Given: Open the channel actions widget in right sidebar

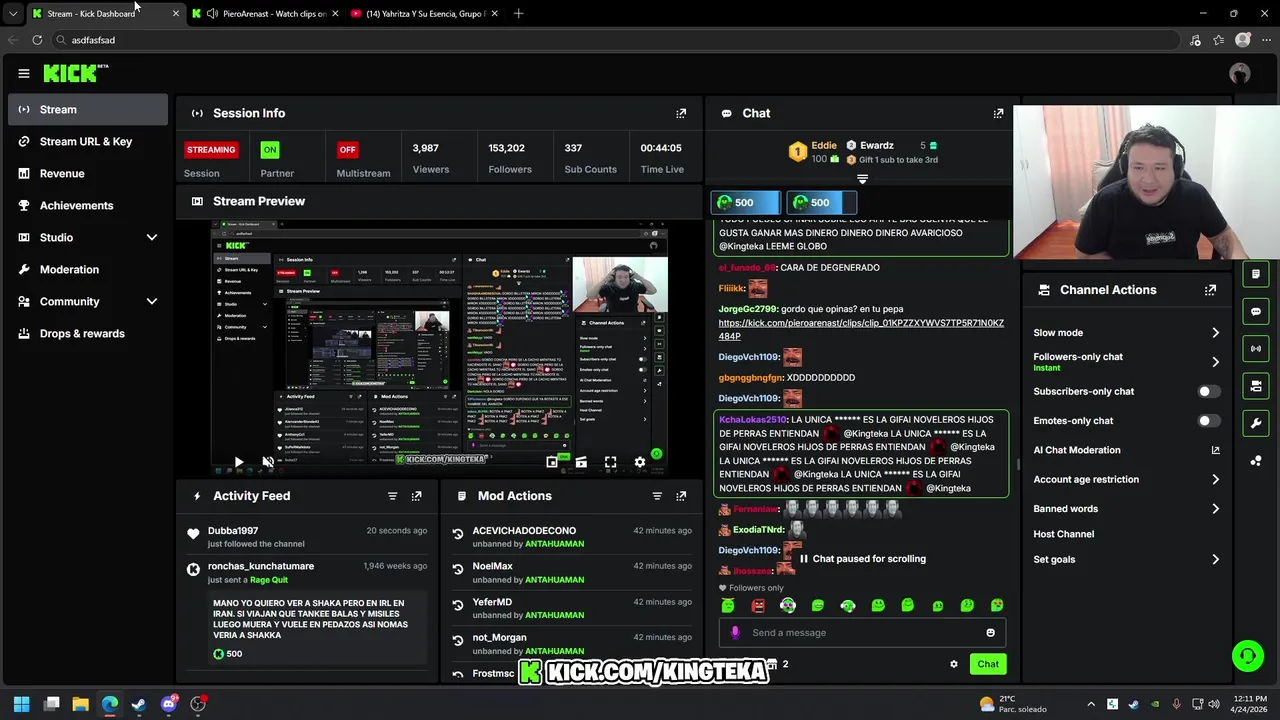Looking at the screenshot, I should 1256,386.
